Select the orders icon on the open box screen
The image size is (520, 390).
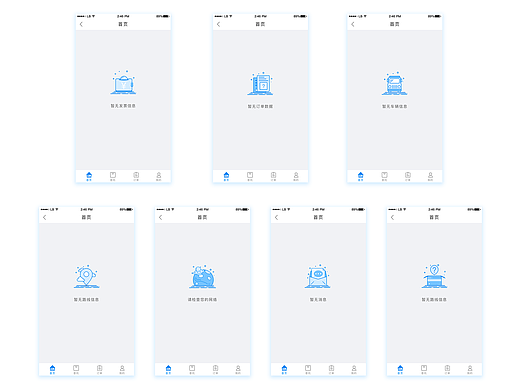coord(447,369)
